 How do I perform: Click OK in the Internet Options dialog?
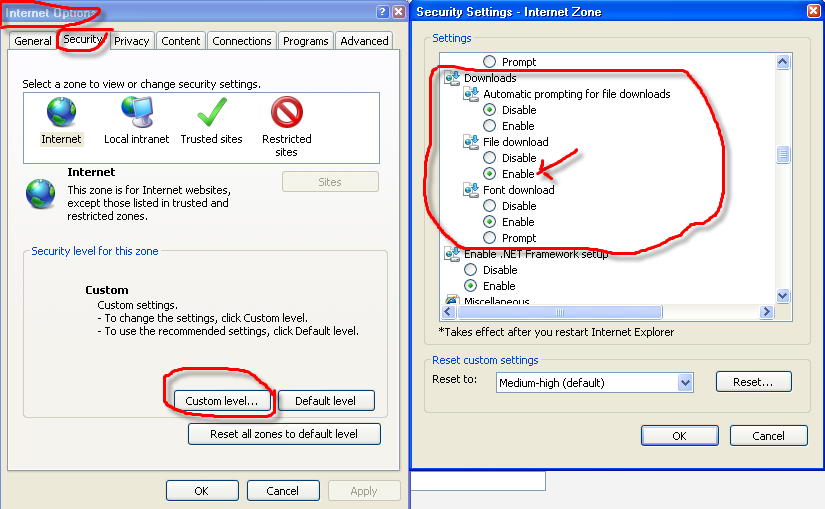pyautogui.click(x=202, y=491)
